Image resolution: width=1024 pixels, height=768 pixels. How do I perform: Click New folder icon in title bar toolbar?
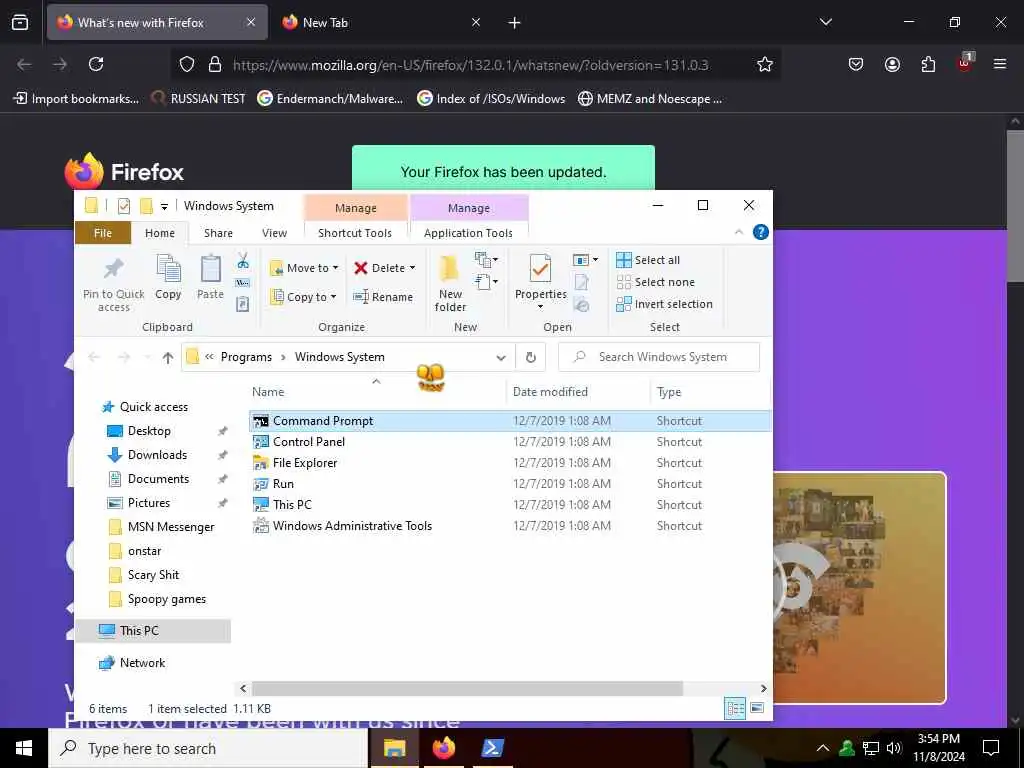[x=146, y=206]
